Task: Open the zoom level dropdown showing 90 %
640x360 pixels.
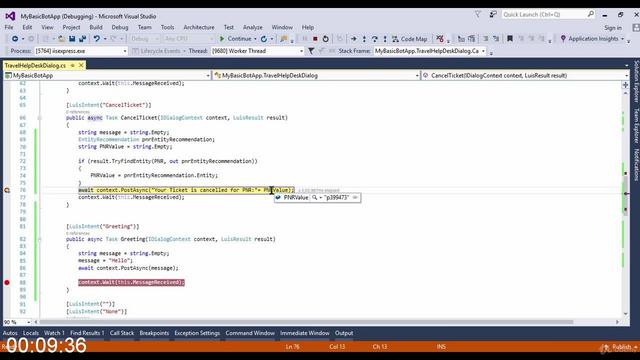Action: click(29, 322)
